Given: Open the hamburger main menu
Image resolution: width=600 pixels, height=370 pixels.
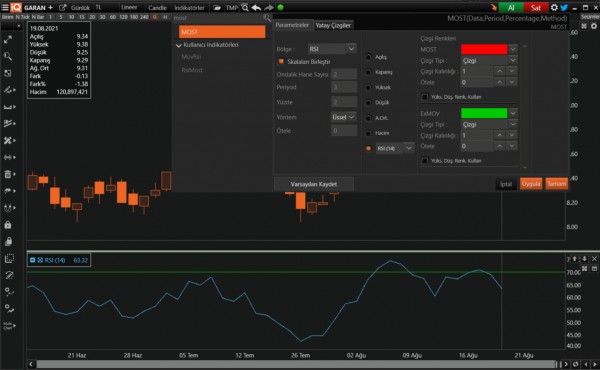Looking at the screenshot, I should 5,7.
